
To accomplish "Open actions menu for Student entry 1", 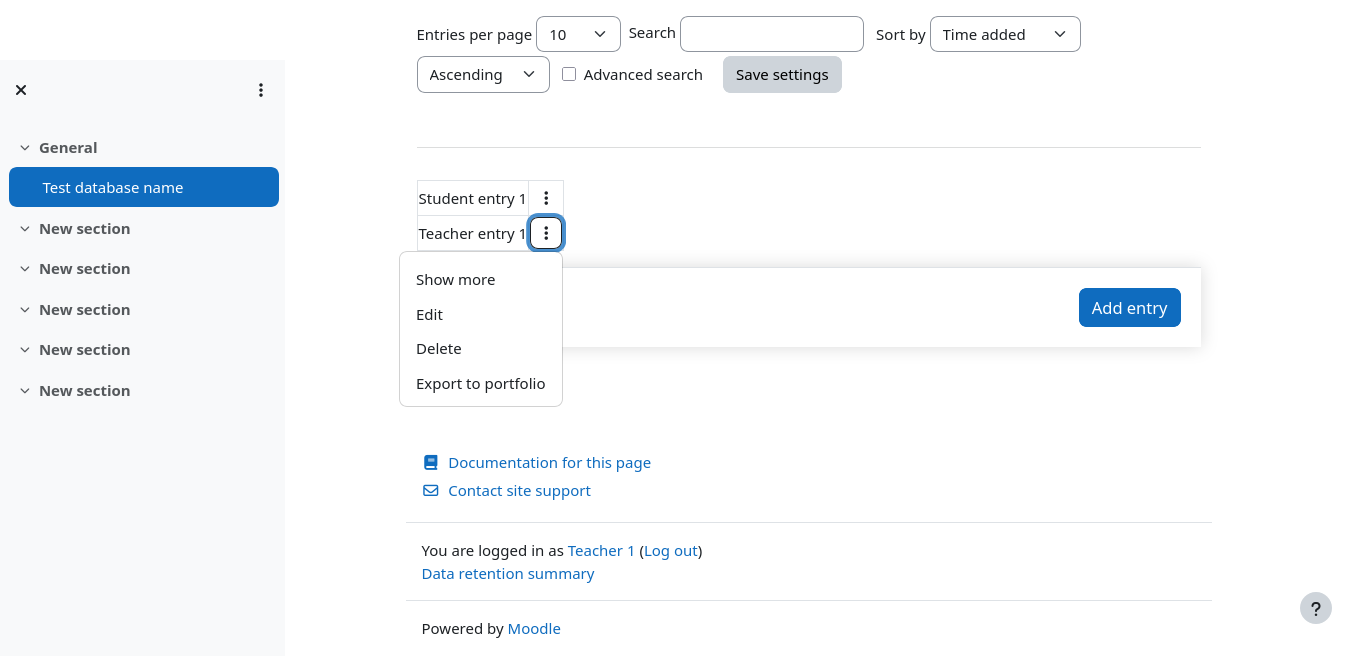I will (546, 198).
